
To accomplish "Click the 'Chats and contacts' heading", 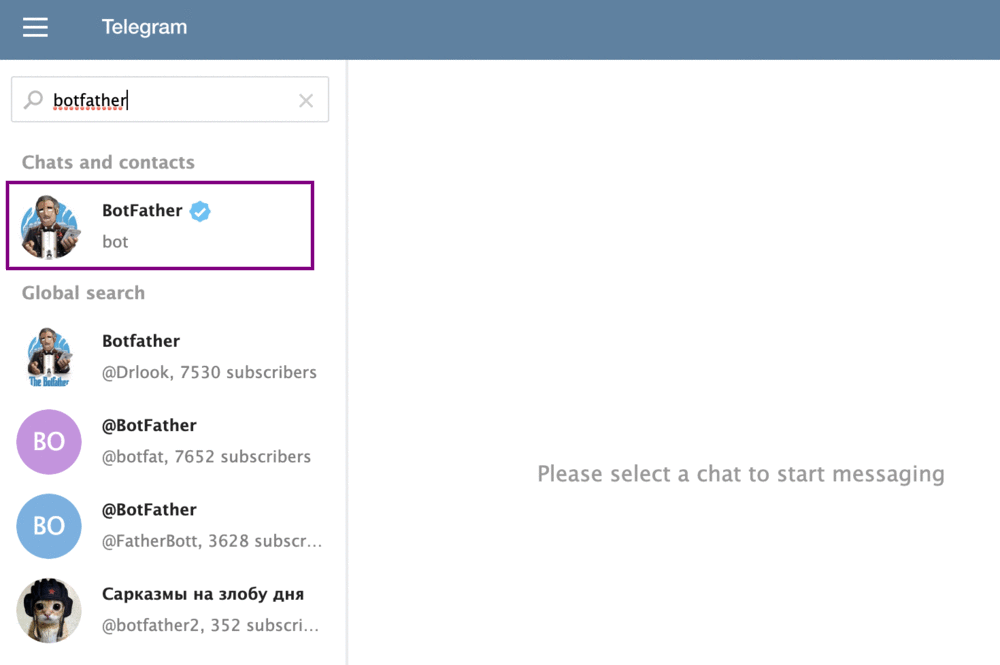I will [x=108, y=163].
